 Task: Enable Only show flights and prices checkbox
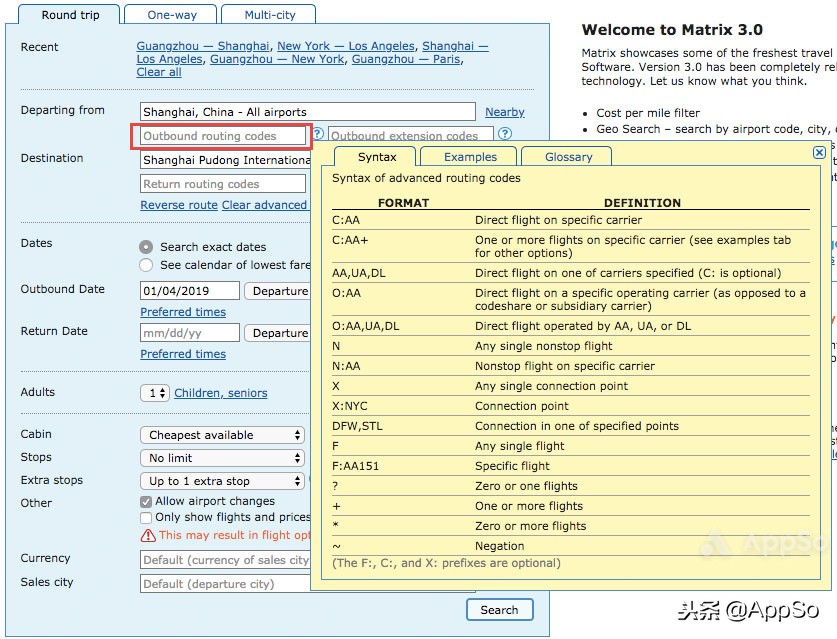click(x=146, y=518)
